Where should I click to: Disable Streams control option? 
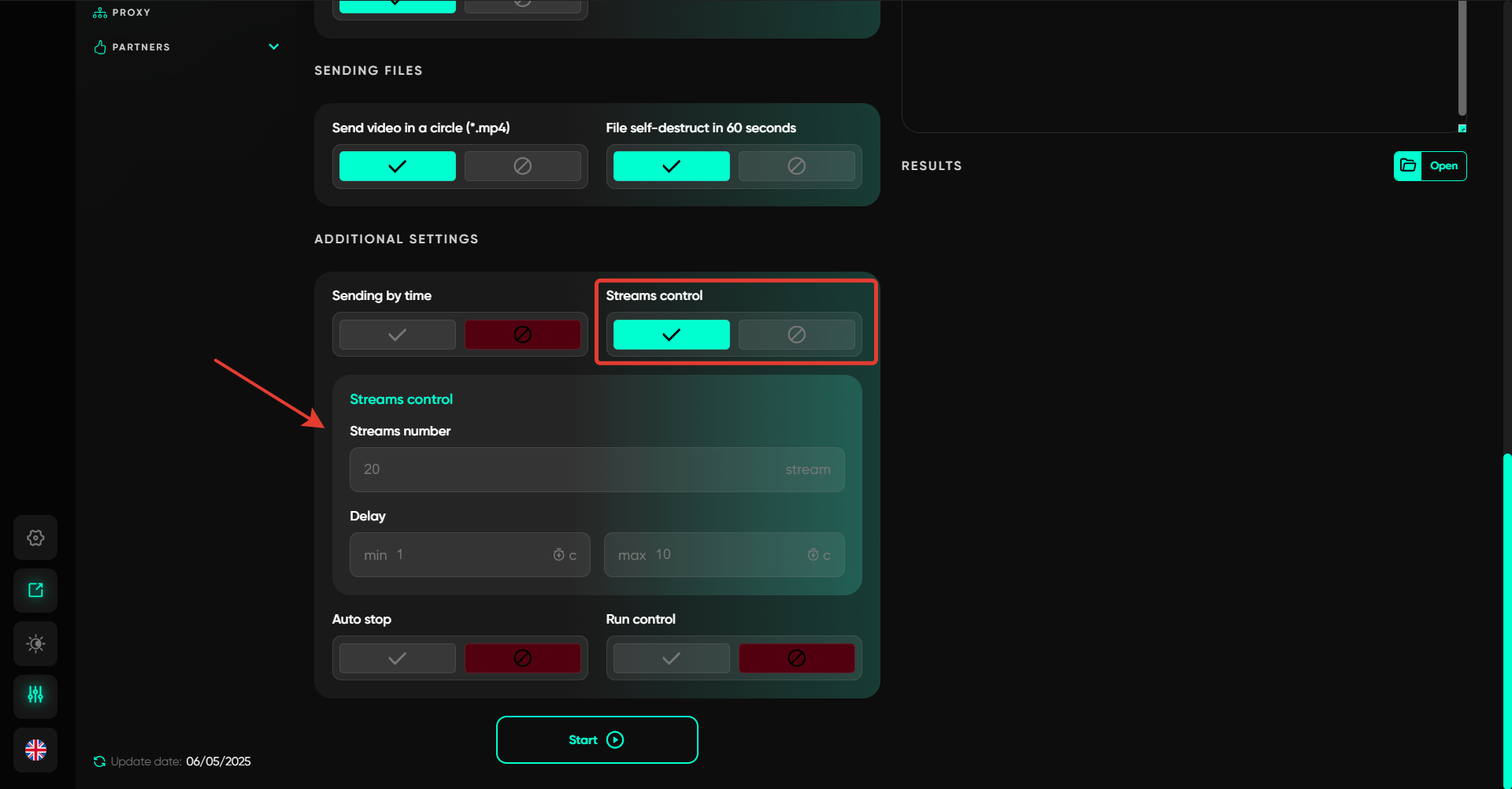tap(796, 335)
